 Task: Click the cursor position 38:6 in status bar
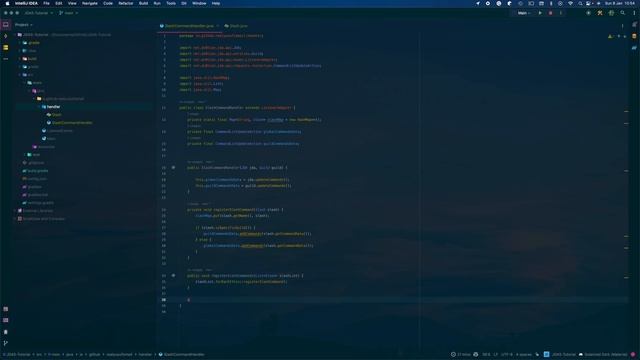[486, 354]
